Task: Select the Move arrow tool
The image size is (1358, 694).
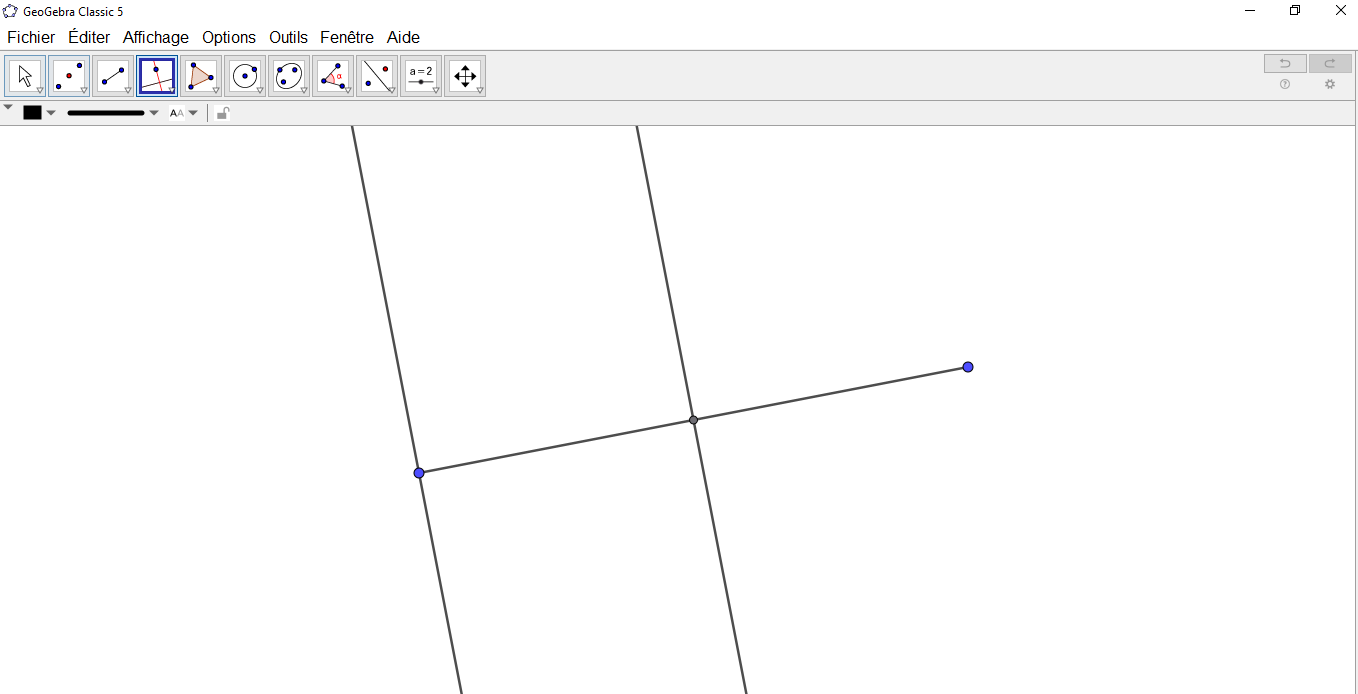Action: 25,76
